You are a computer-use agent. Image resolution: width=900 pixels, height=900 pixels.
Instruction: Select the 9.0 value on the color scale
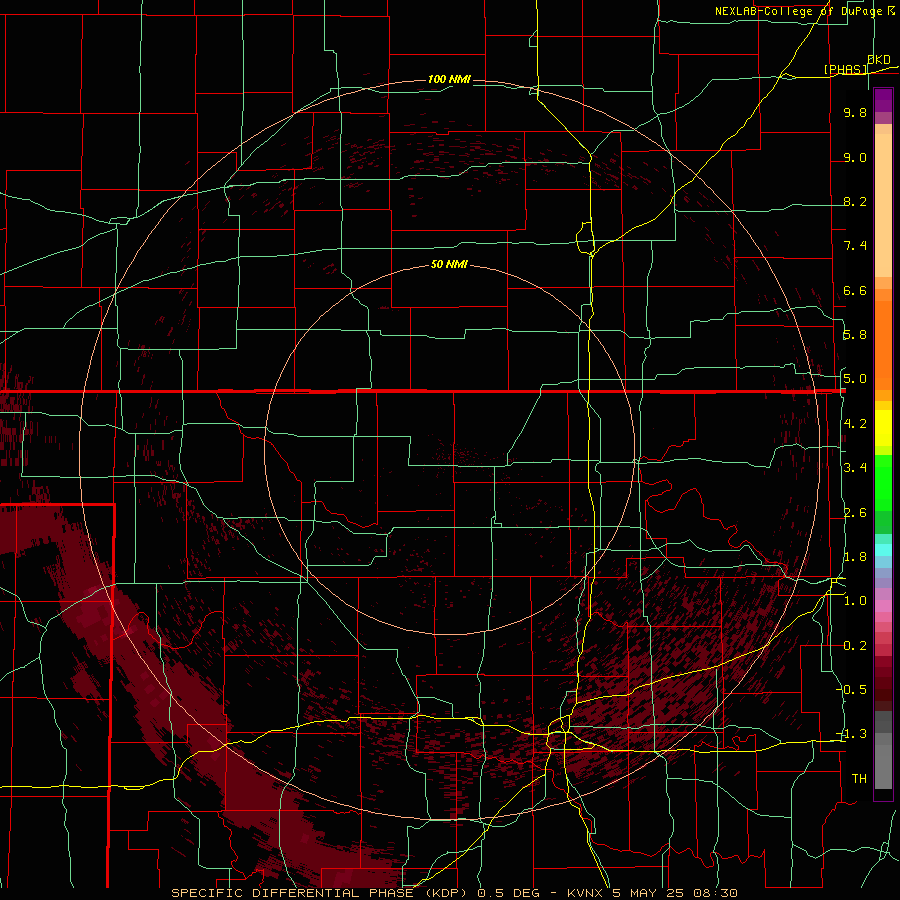coord(855,157)
